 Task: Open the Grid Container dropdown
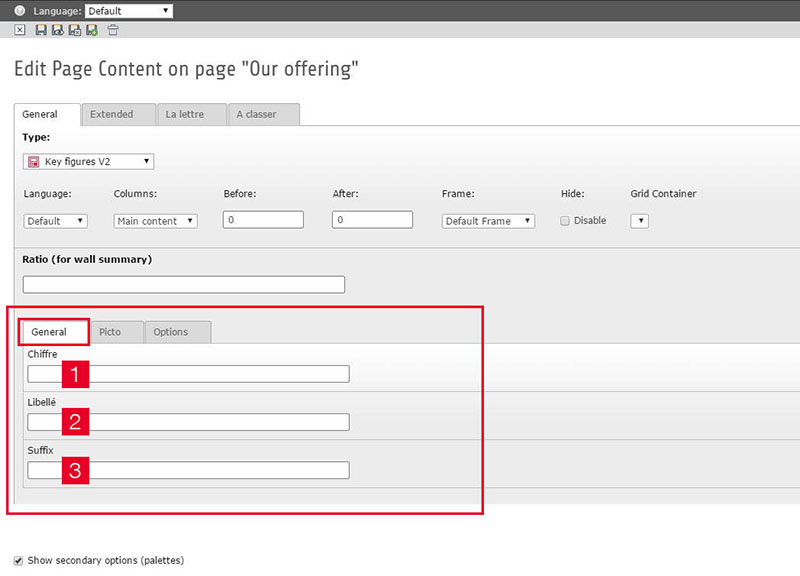click(639, 221)
